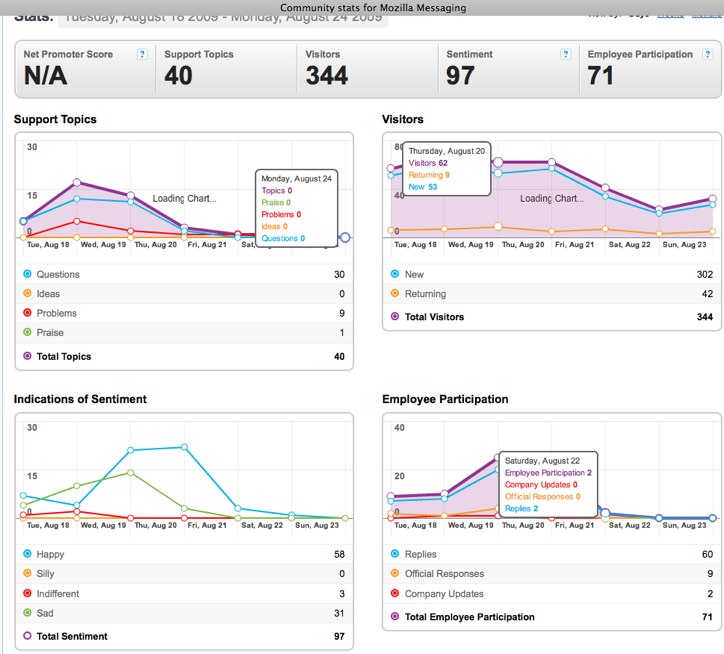724x654 pixels.
Task: Select the Visitors summary tile showing 344
Action: tap(366, 68)
